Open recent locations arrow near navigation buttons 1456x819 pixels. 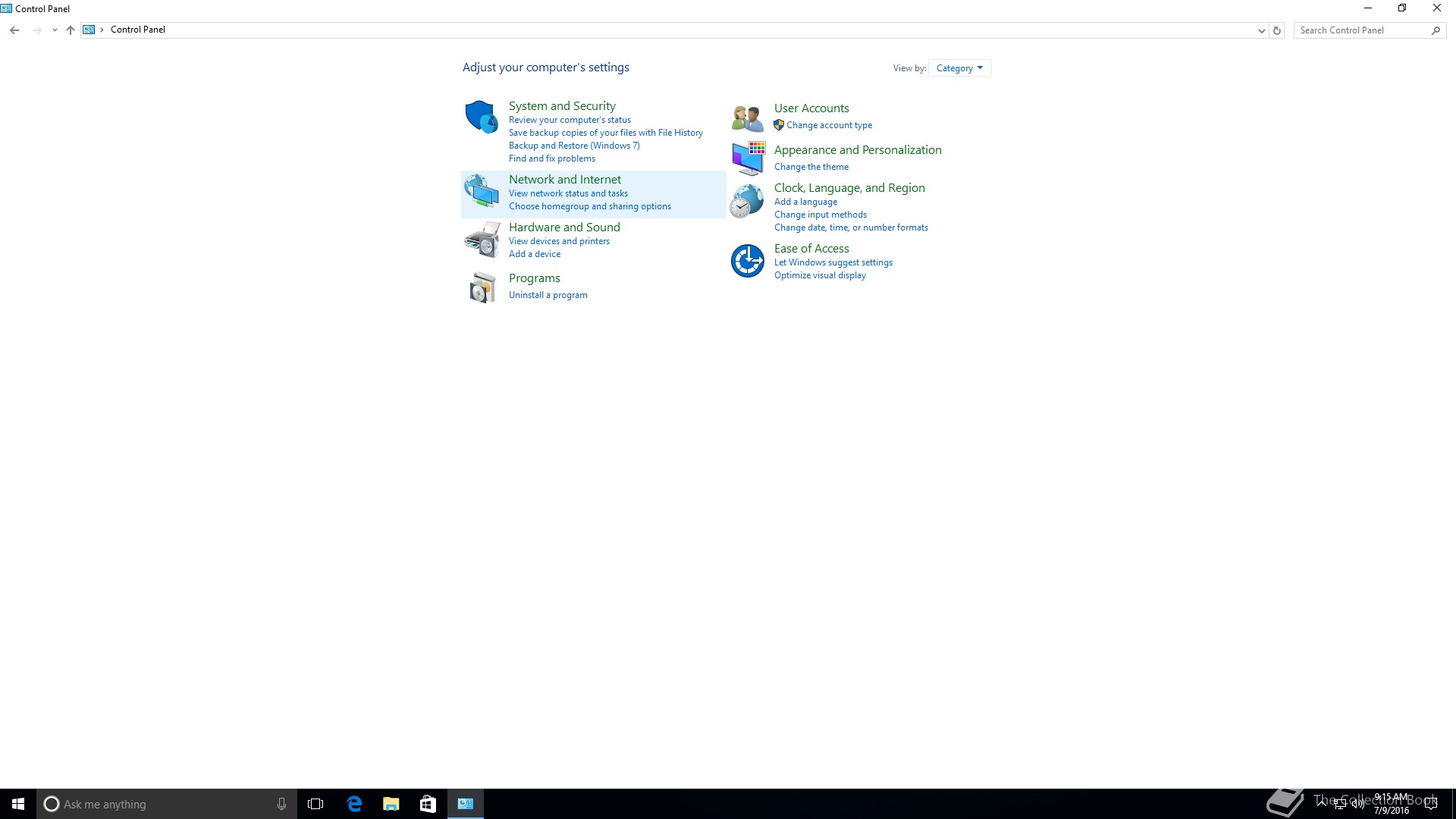[55, 30]
